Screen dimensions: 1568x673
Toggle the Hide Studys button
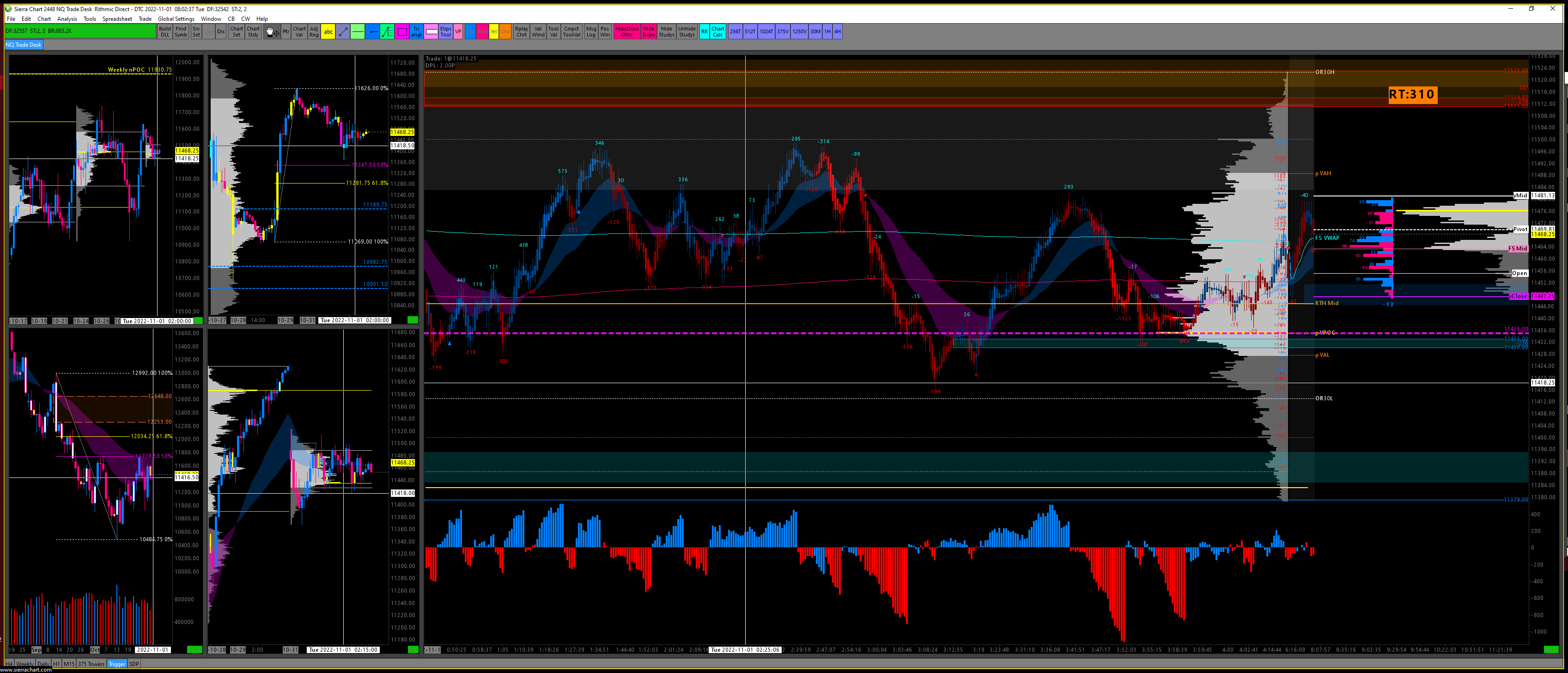[667, 32]
